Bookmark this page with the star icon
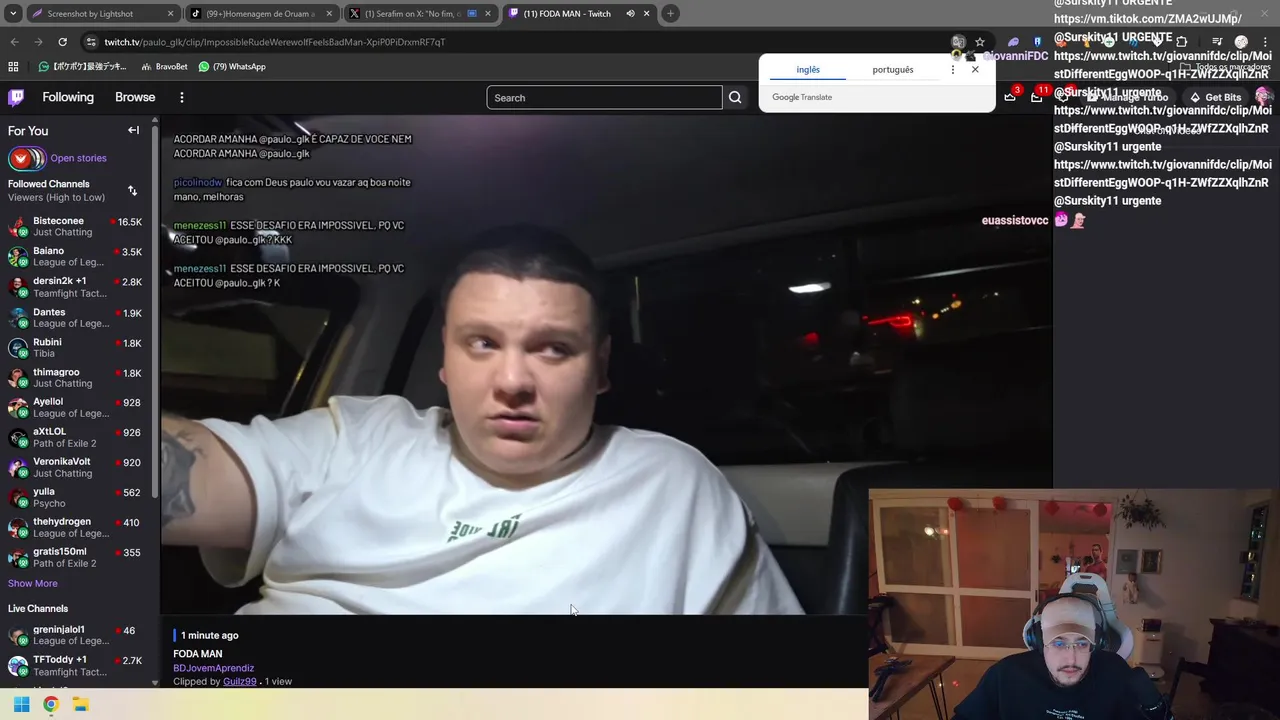Viewport: 1280px width, 720px height. pyautogui.click(x=980, y=42)
